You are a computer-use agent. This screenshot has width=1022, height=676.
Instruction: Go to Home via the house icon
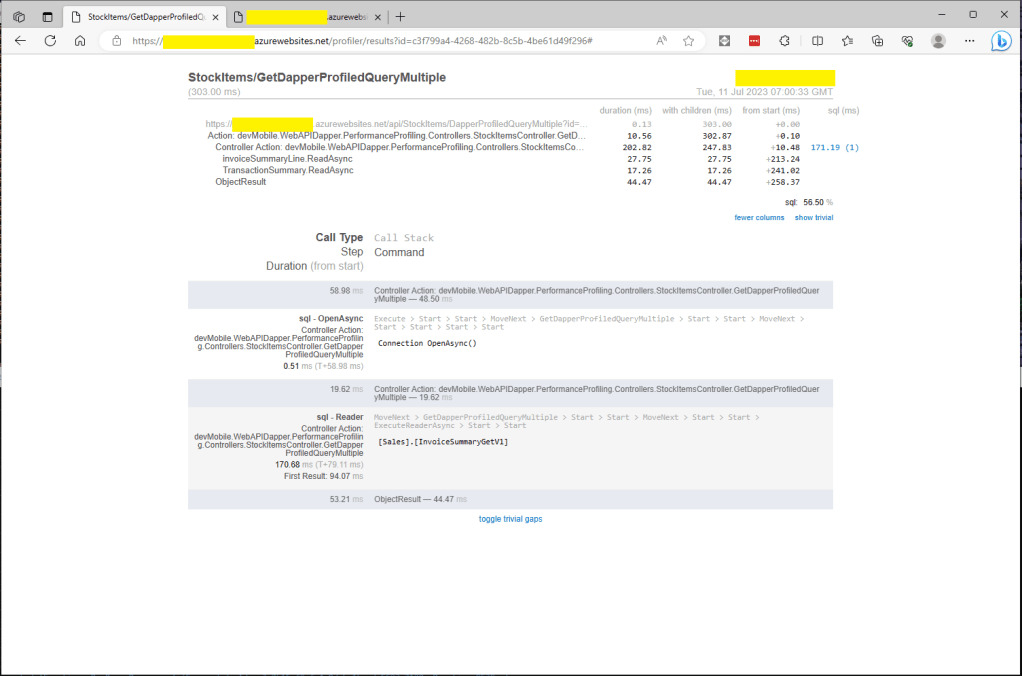pos(80,41)
